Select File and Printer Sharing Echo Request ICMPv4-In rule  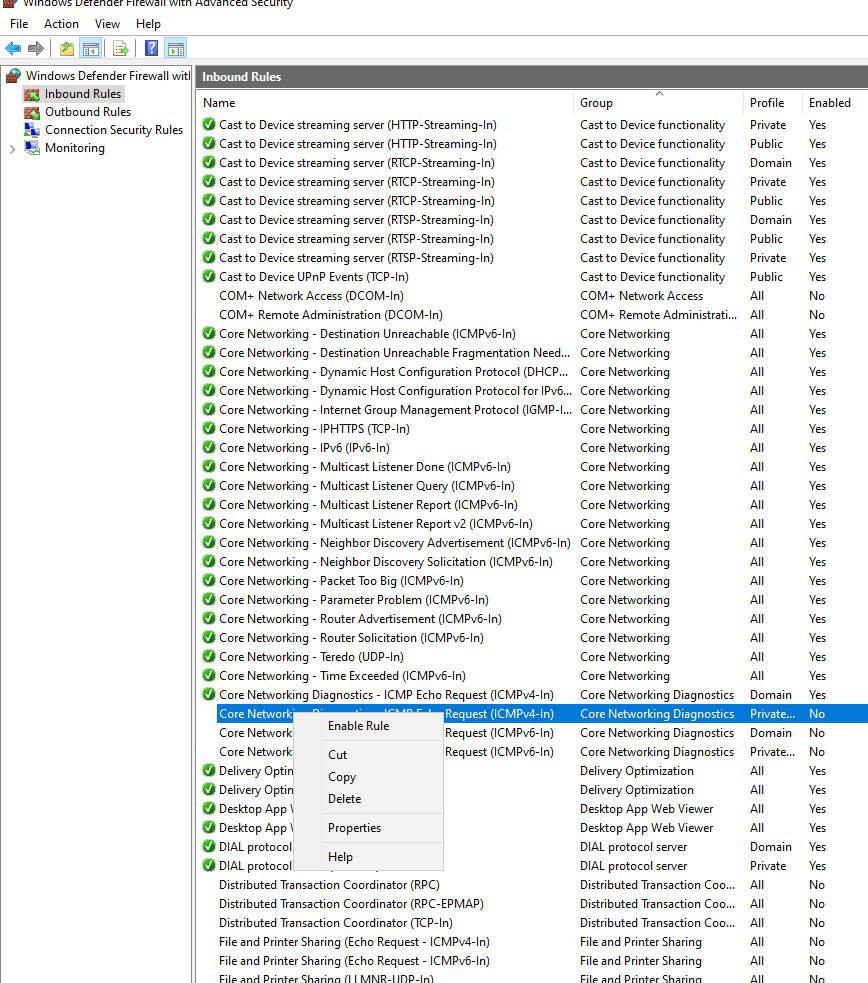click(354, 942)
